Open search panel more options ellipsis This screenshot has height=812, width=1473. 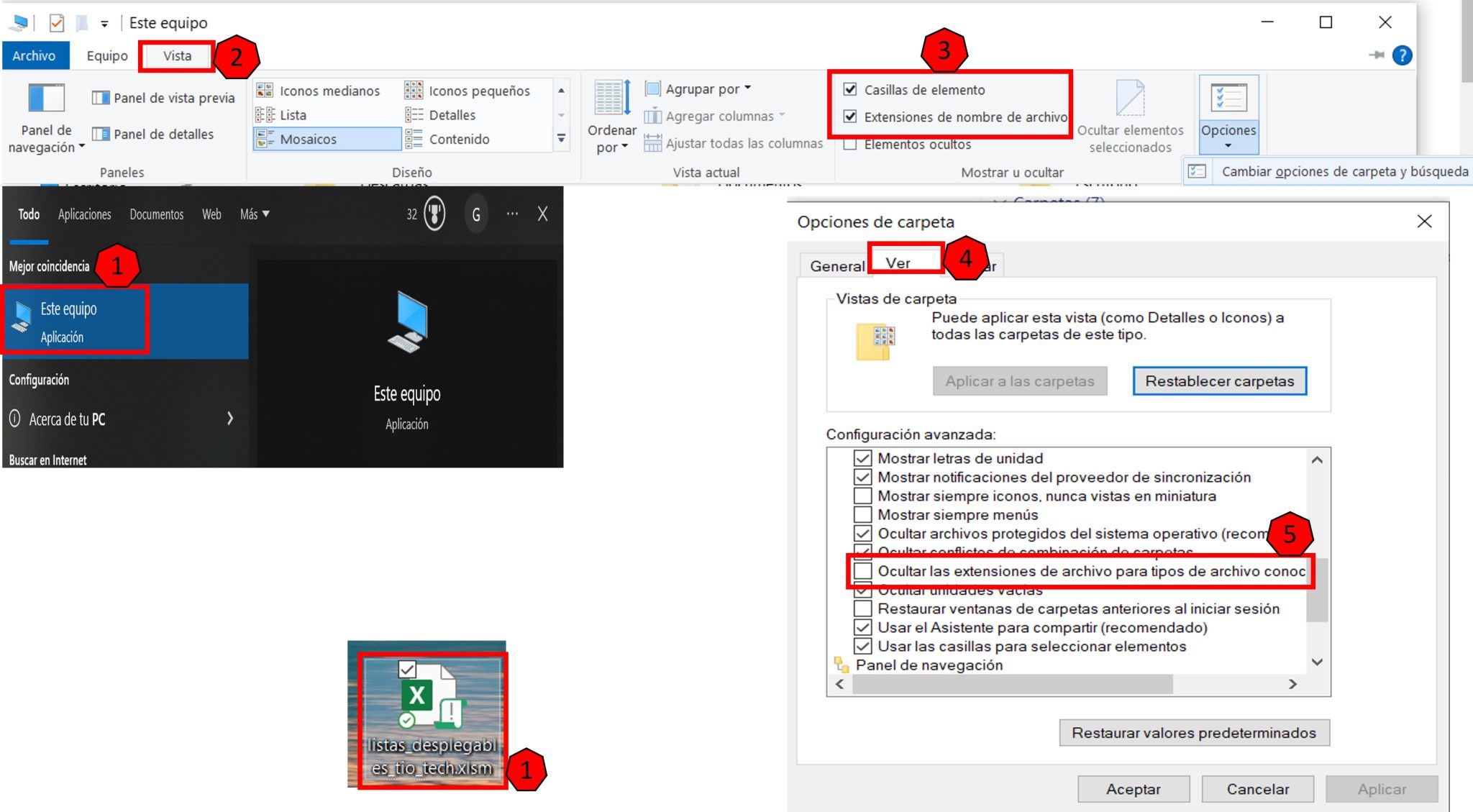point(512,214)
